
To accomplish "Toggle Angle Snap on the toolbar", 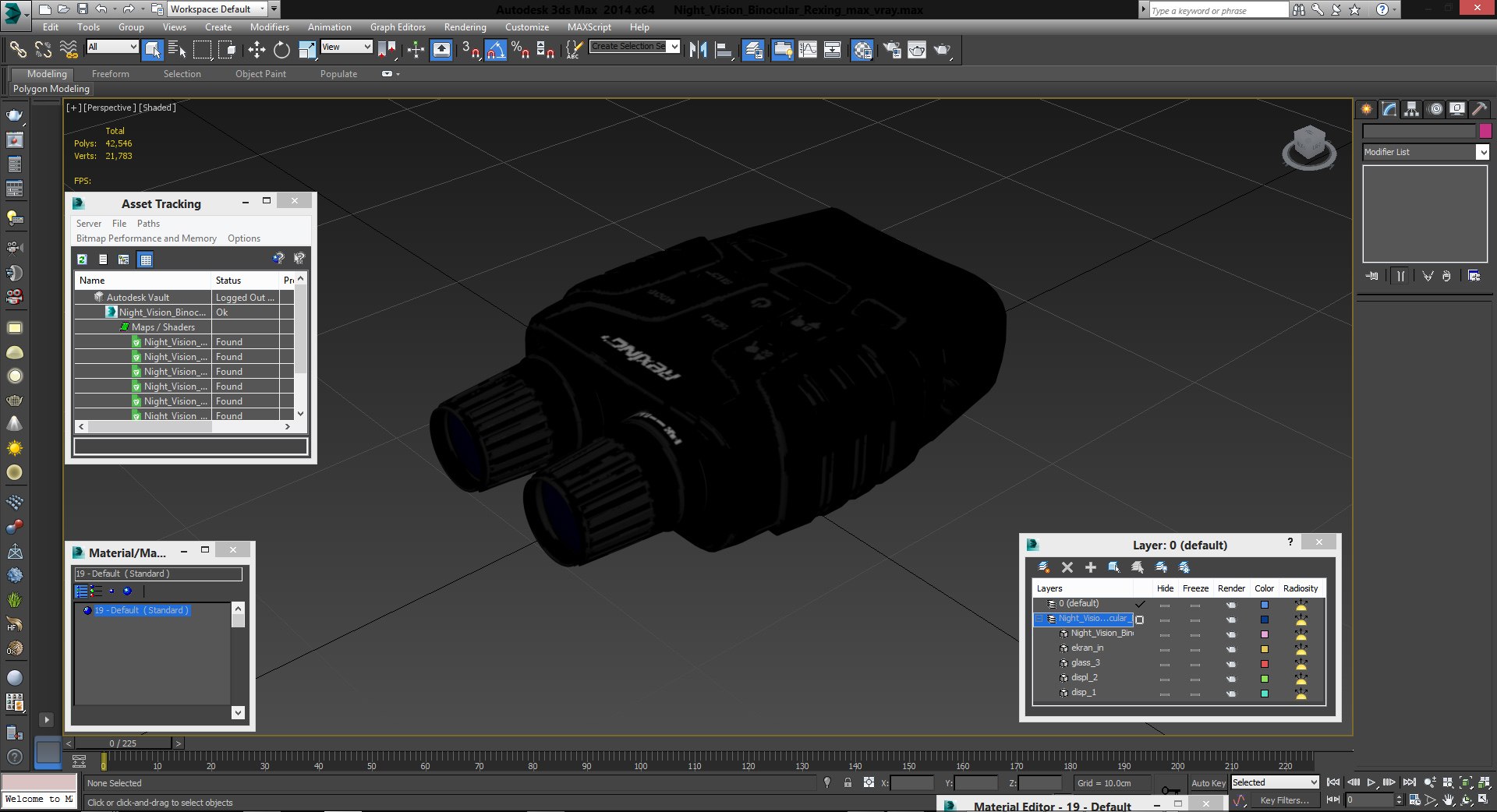I will (x=496, y=50).
